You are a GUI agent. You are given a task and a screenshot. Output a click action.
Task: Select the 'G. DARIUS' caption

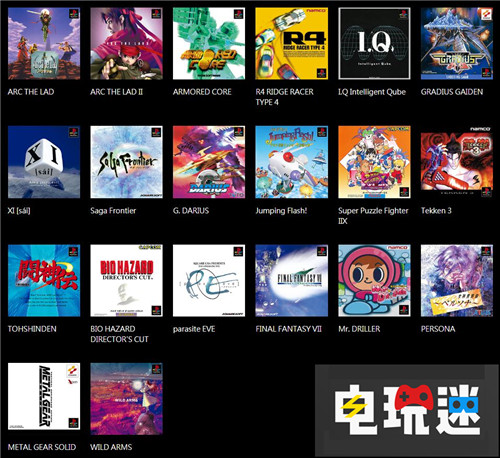(x=191, y=211)
